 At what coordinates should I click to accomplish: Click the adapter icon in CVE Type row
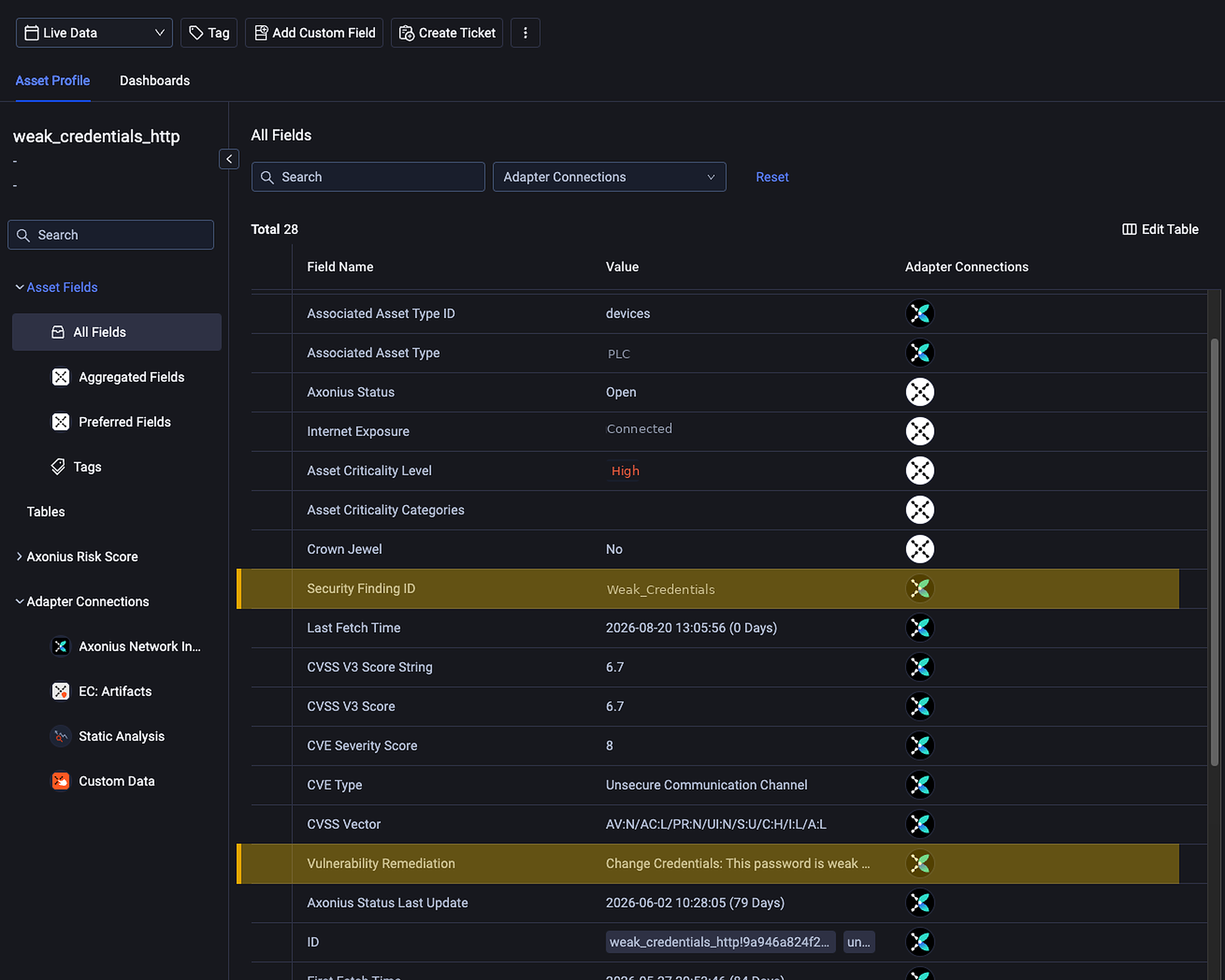tap(920, 784)
